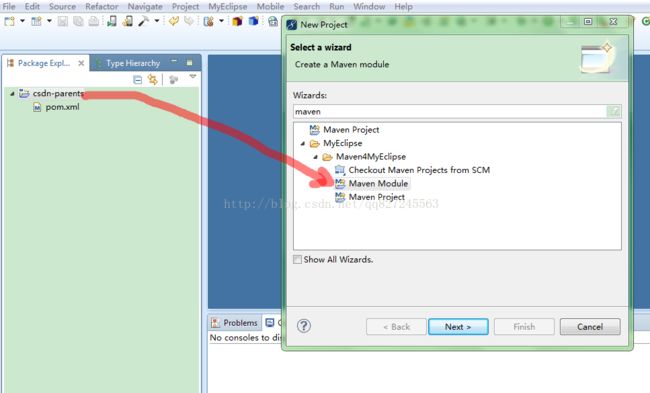Open the dropdown beside the server debug icon

click(x=221, y=21)
